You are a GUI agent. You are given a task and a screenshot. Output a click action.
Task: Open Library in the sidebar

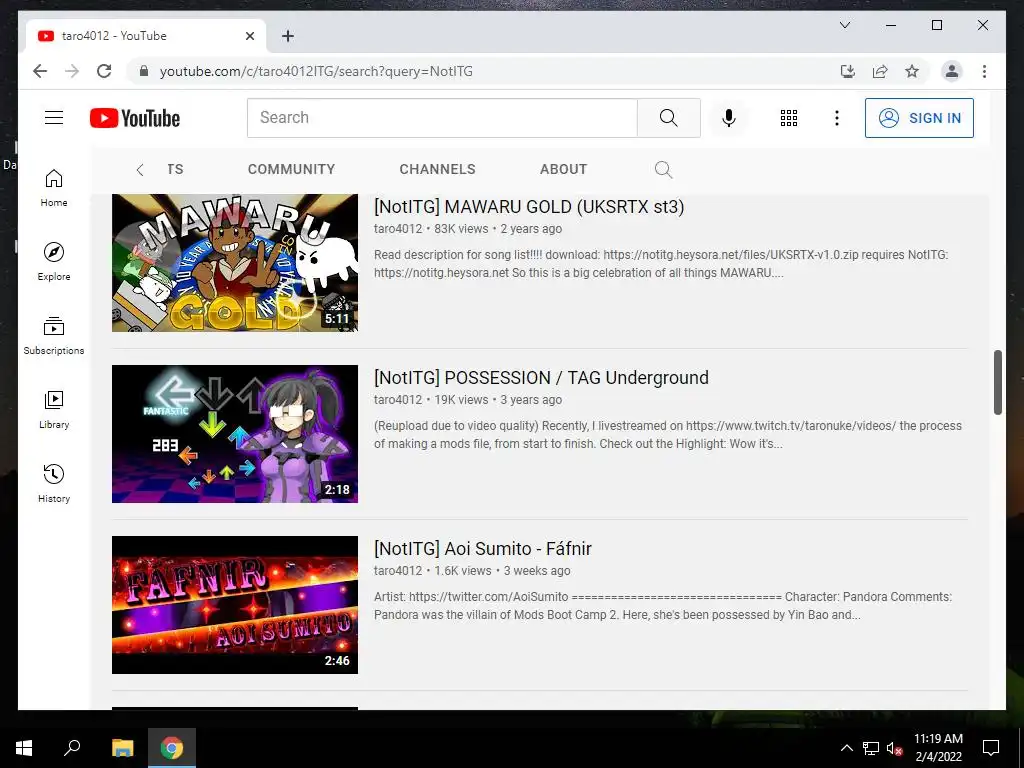tap(54, 409)
